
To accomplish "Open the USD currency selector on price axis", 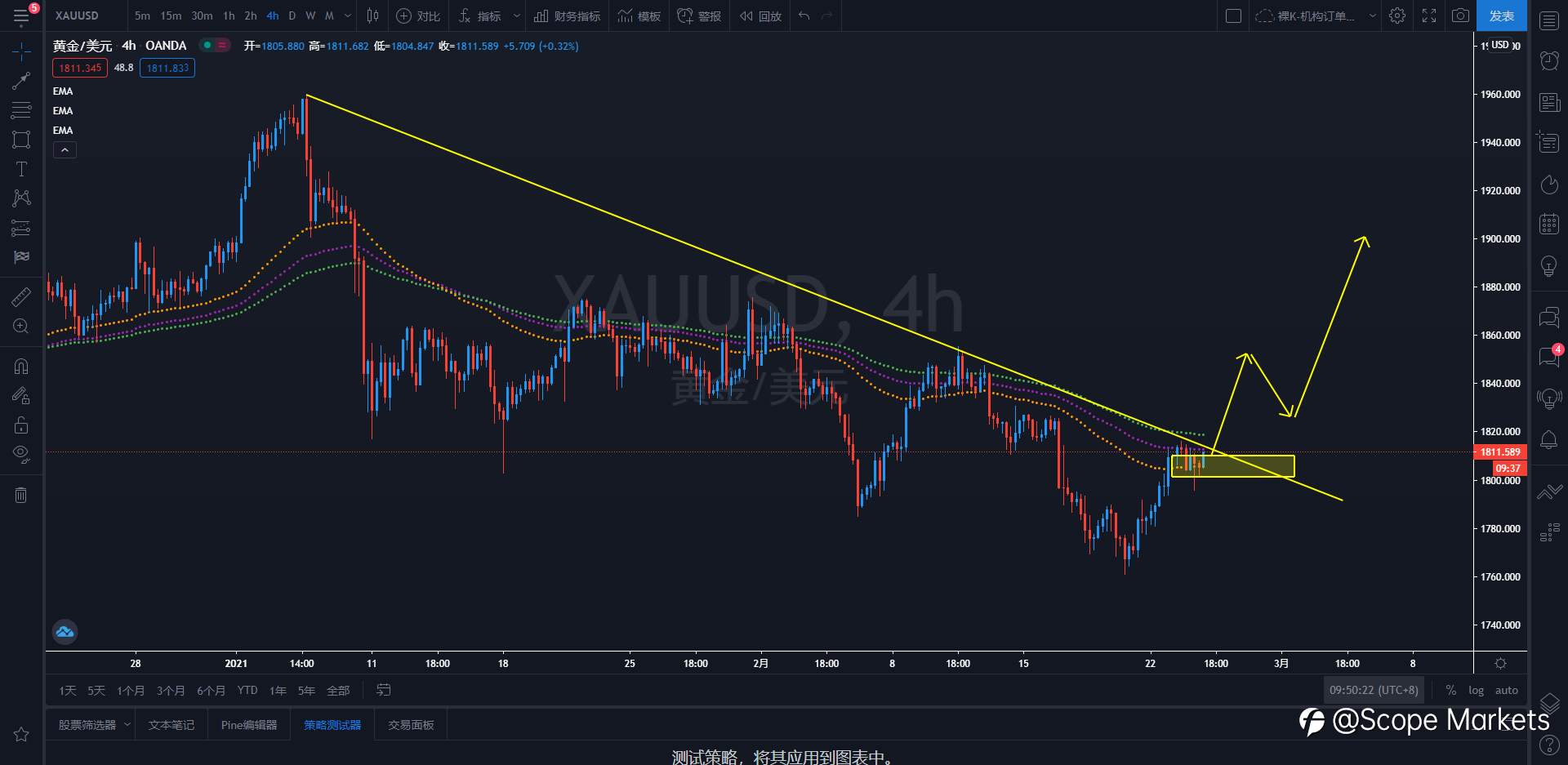I will pos(1500,45).
